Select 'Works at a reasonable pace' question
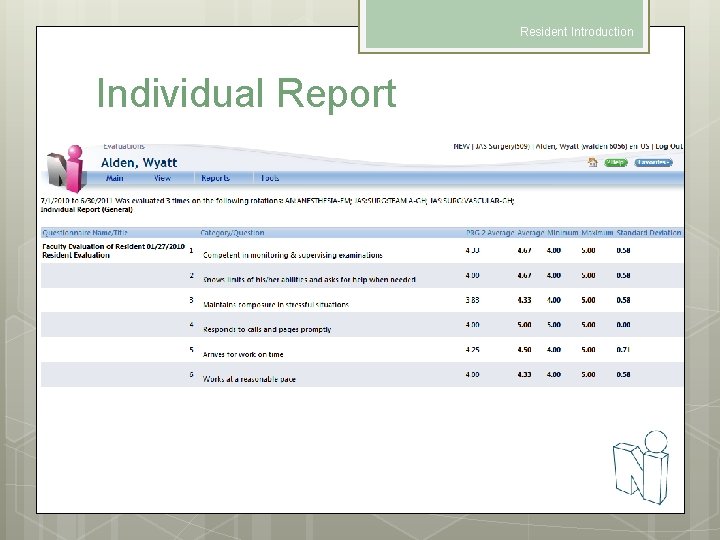Screen dimensions: 720x540 249,379
